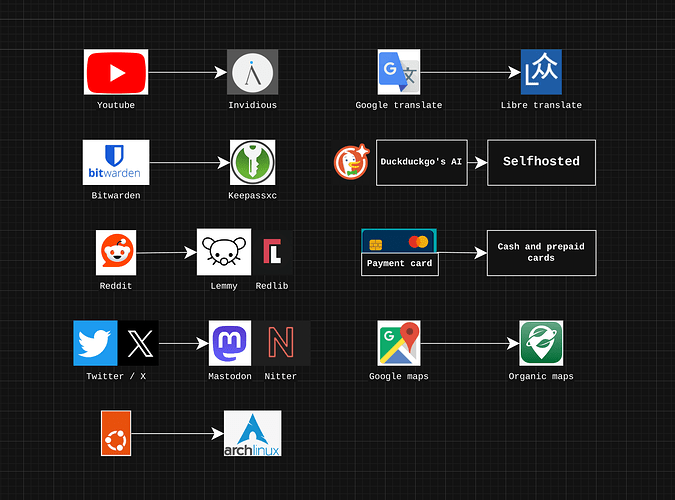Click the Nitter N icon
Viewport: 675px width, 500px height.
tap(281, 343)
